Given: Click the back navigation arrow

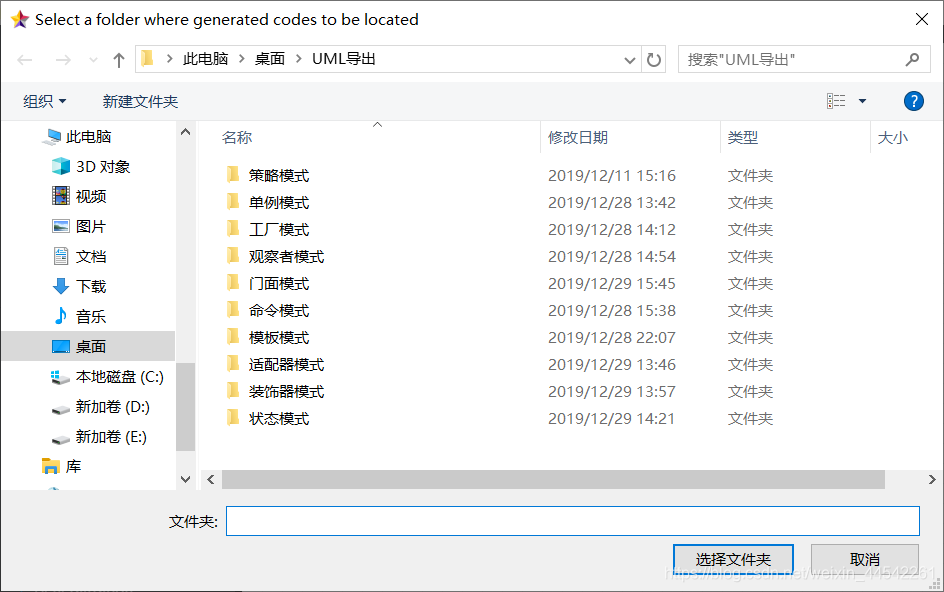Looking at the screenshot, I should 24,59.
